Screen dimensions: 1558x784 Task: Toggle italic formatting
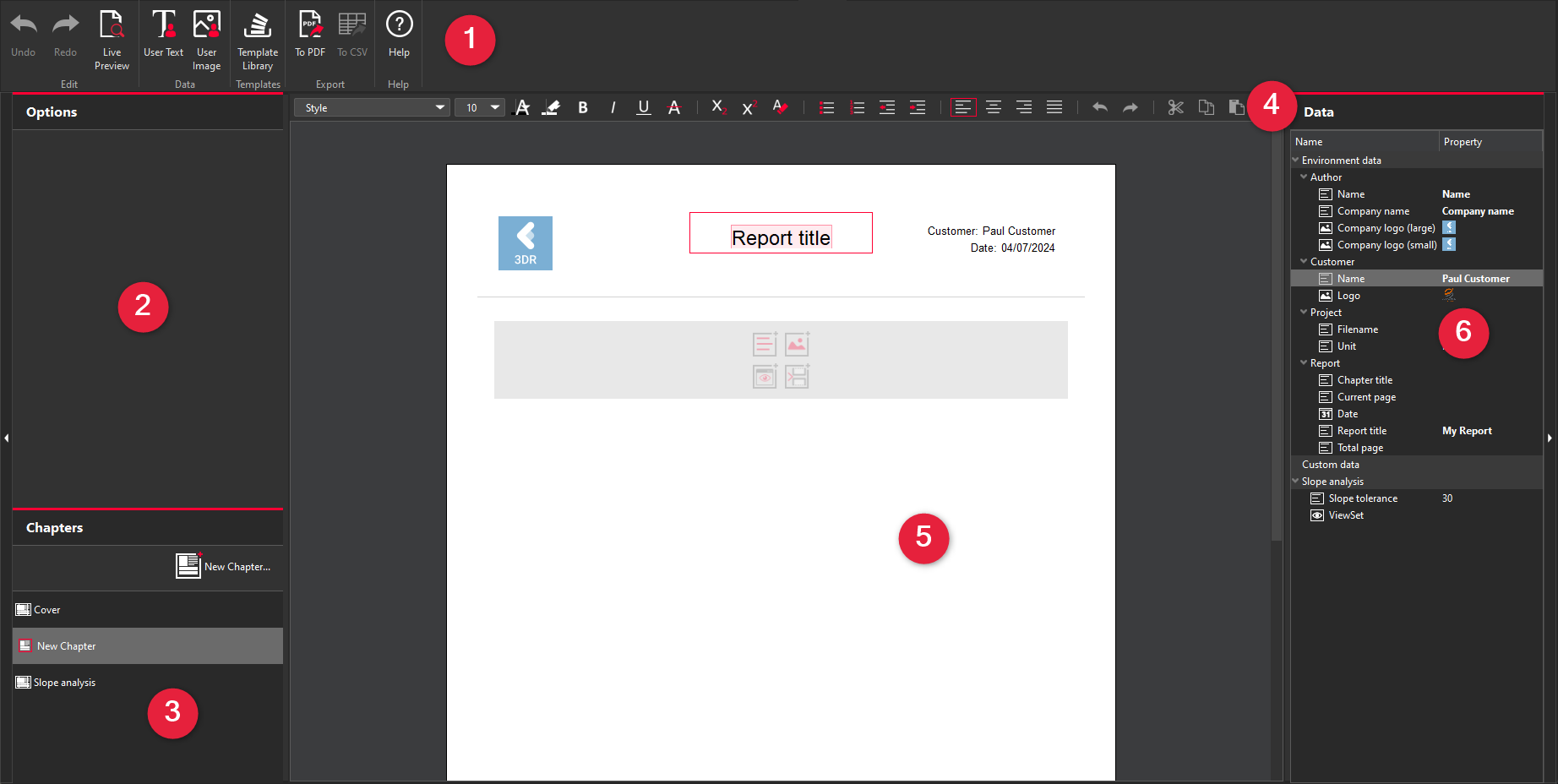tap(613, 107)
